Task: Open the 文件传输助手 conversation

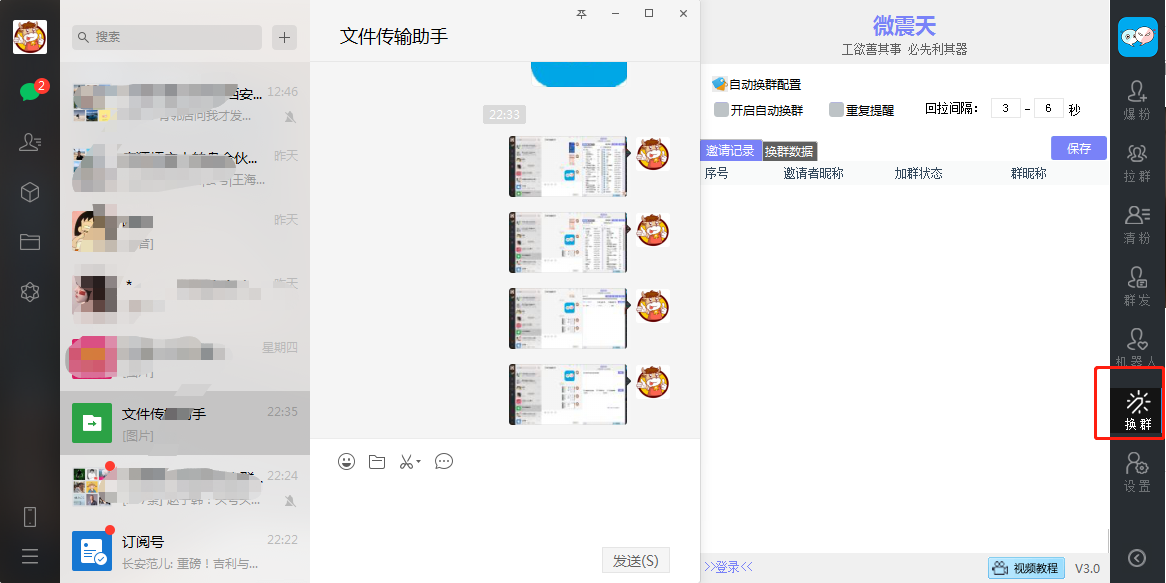Action: tap(184, 423)
